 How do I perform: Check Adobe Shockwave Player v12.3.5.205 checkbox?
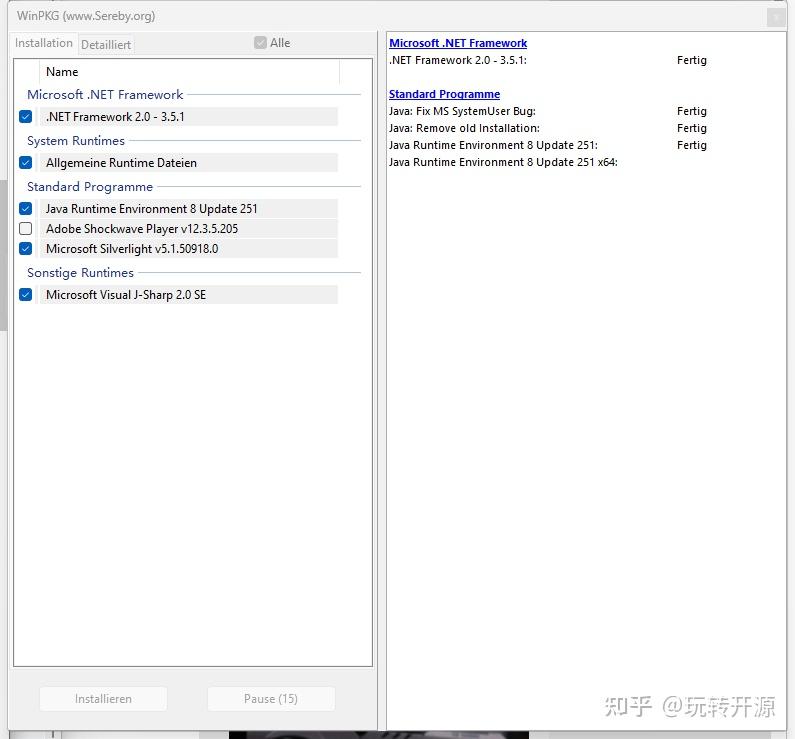click(x=25, y=229)
